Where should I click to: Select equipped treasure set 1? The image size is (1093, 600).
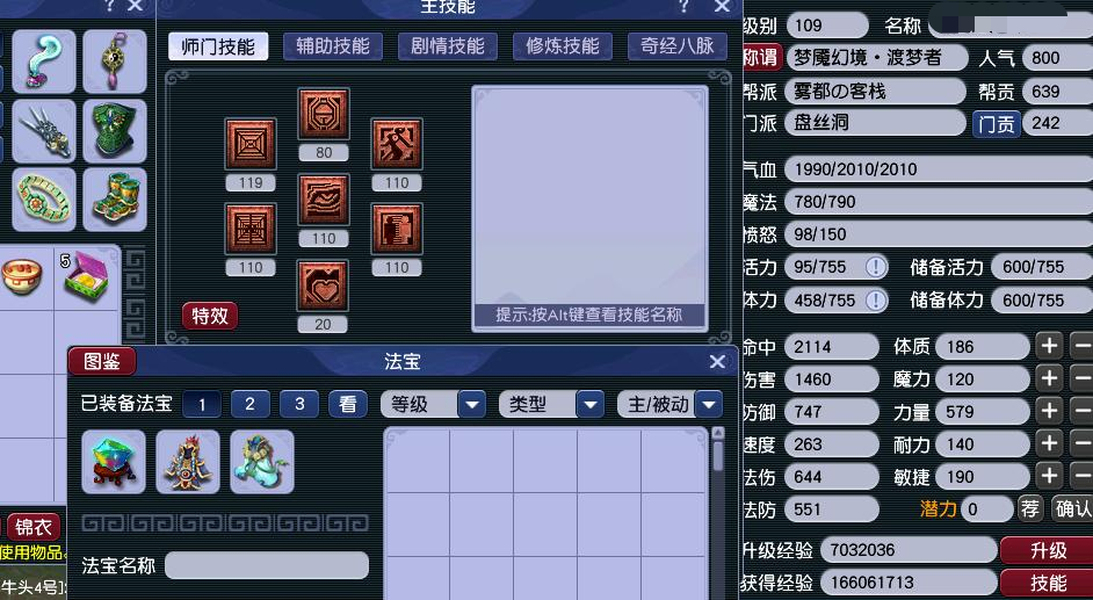(x=202, y=404)
